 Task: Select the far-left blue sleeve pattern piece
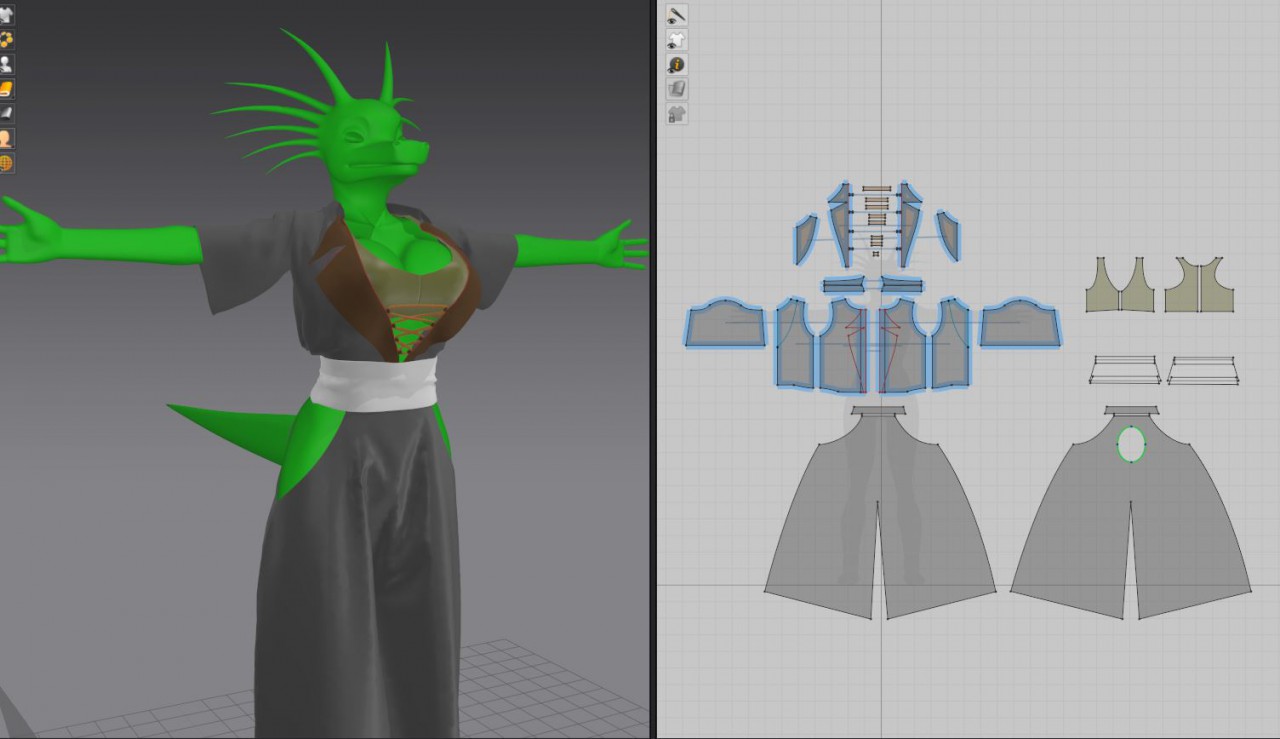(x=725, y=324)
